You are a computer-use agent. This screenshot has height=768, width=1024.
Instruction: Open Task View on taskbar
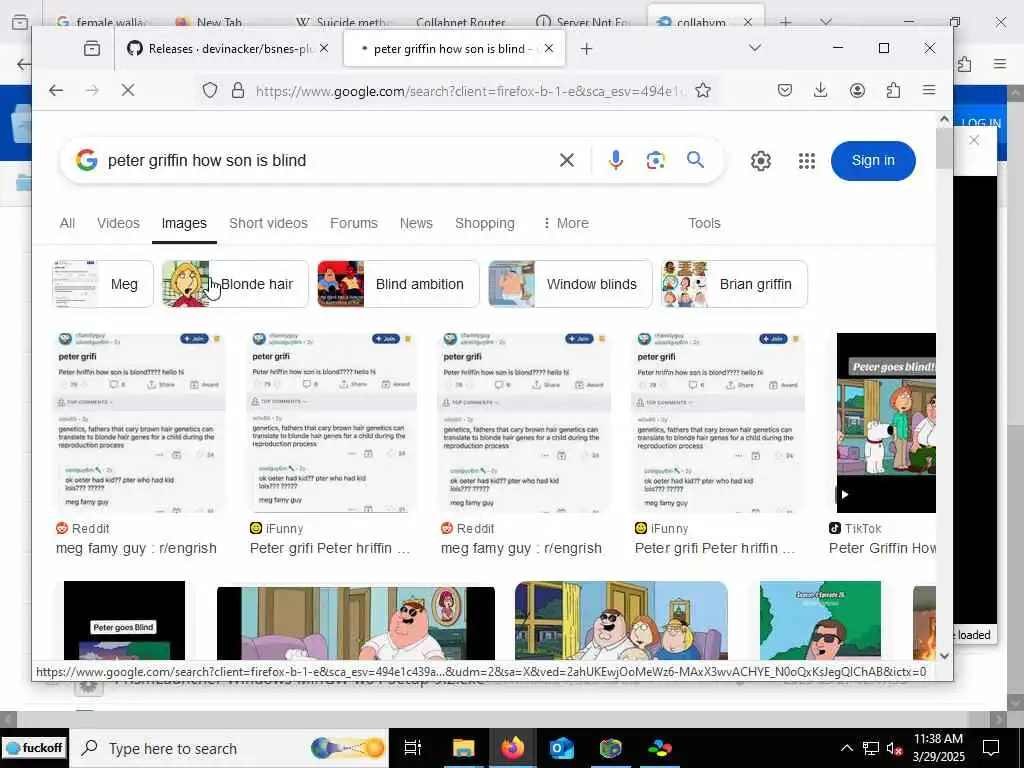pyautogui.click(x=413, y=748)
